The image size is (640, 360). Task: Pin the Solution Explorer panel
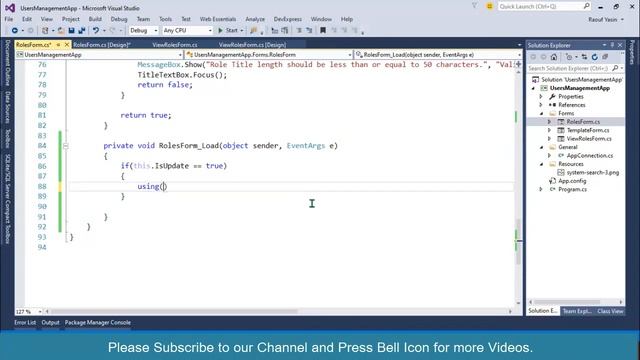pyautogui.click(x=612, y=45)
